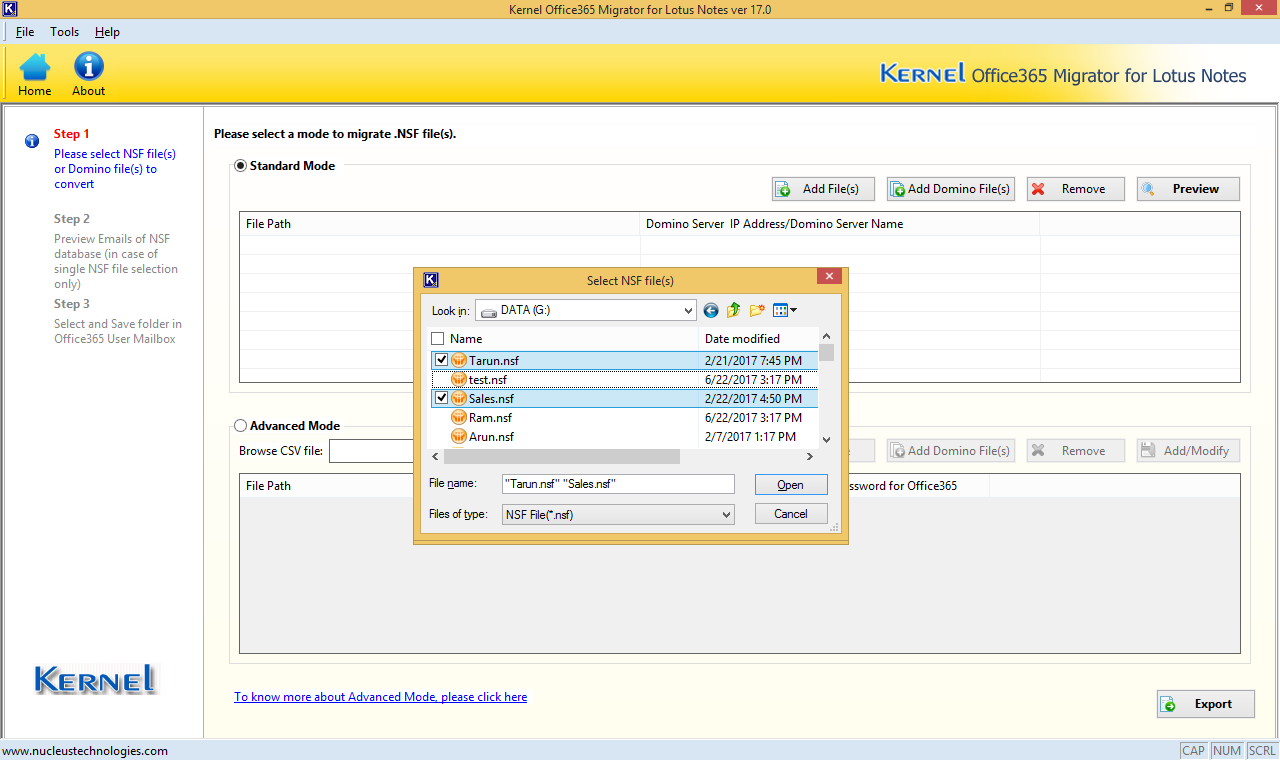Screen dimensions: 1280x760
Task: Click the CAP indicator in the status bar
Action: [x=1193, y=751]
